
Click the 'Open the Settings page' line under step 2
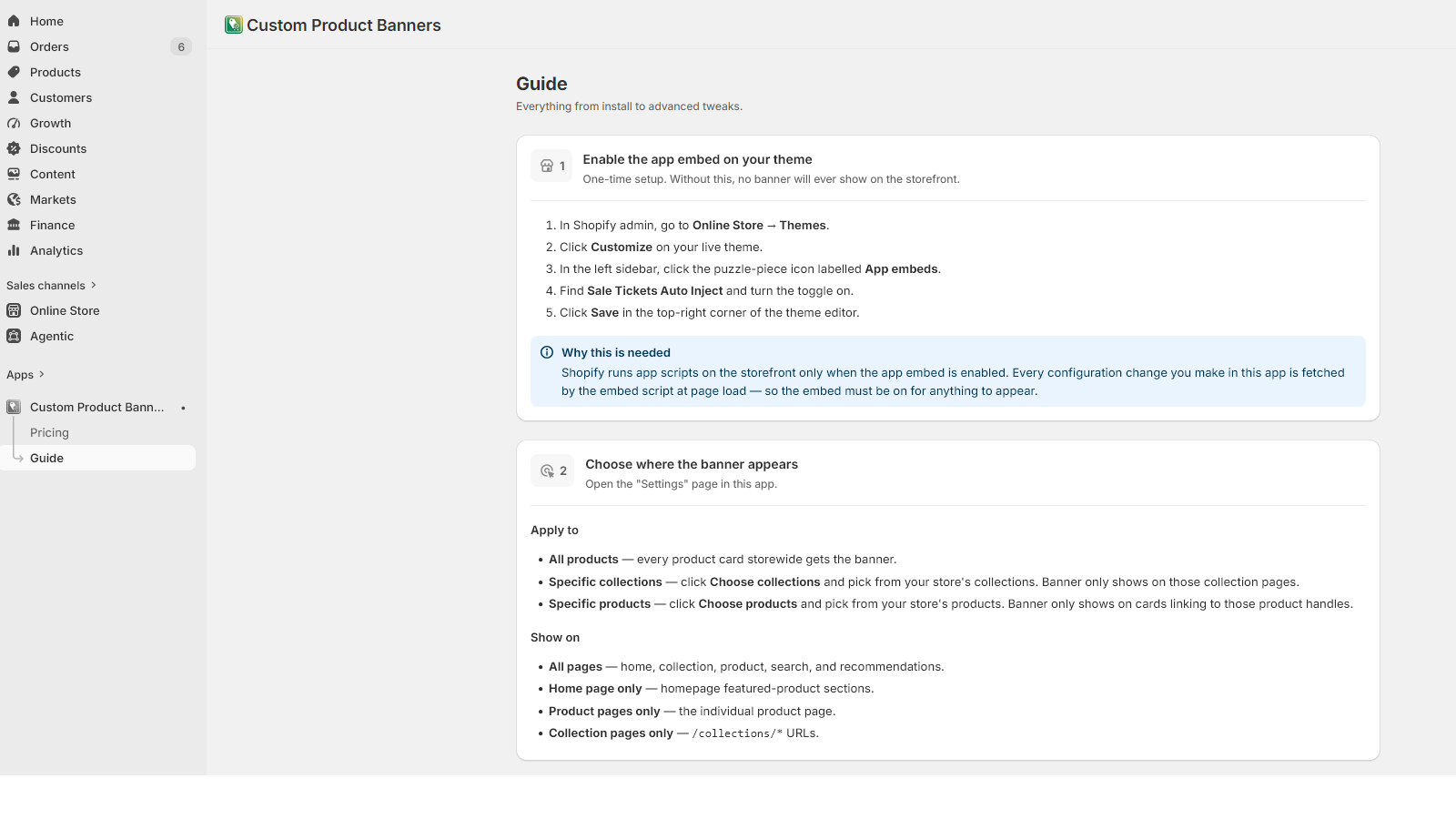681,484
